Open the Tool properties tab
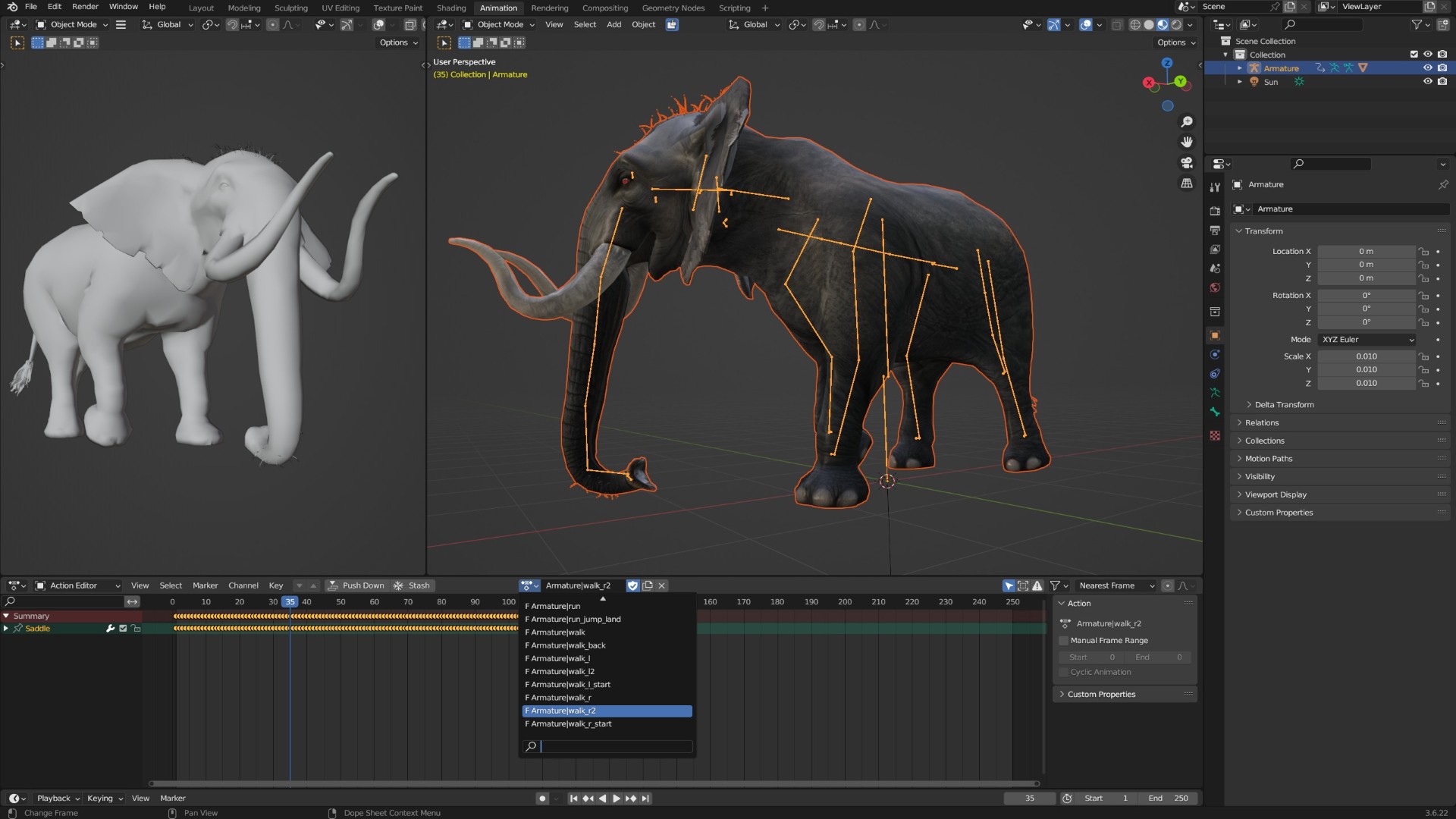 [1215, 187]
